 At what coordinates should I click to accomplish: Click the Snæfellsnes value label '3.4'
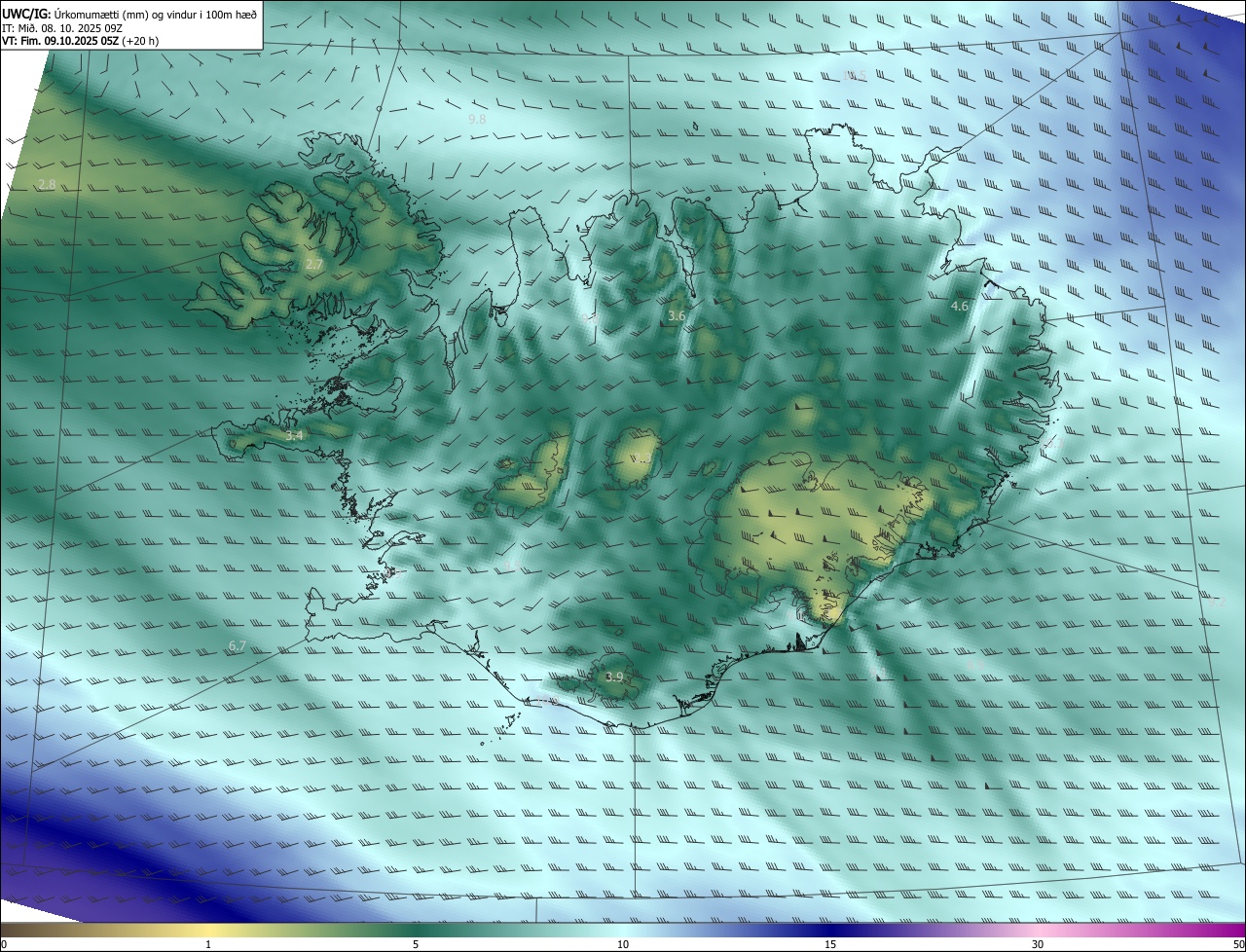[294, 436]
